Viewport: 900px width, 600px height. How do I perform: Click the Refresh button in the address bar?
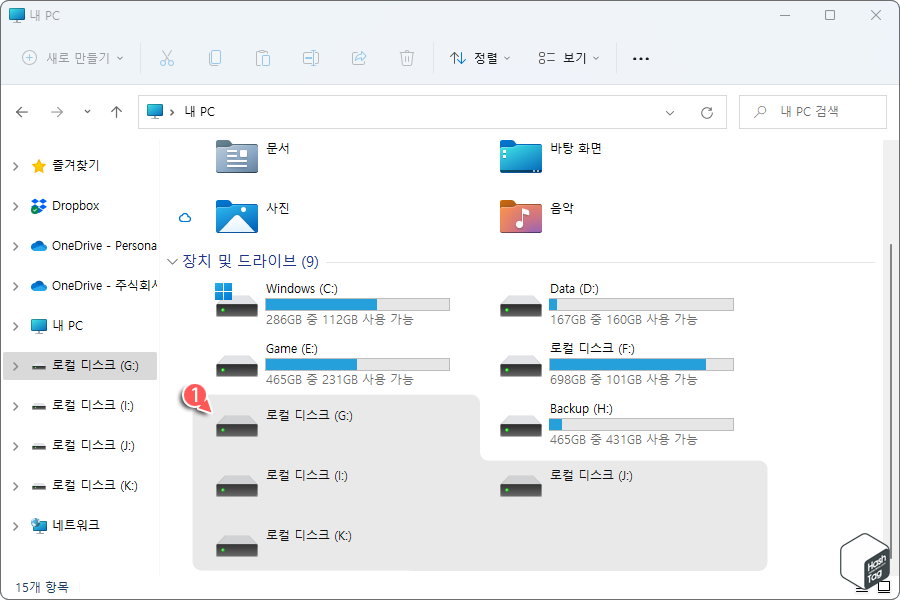708,112
